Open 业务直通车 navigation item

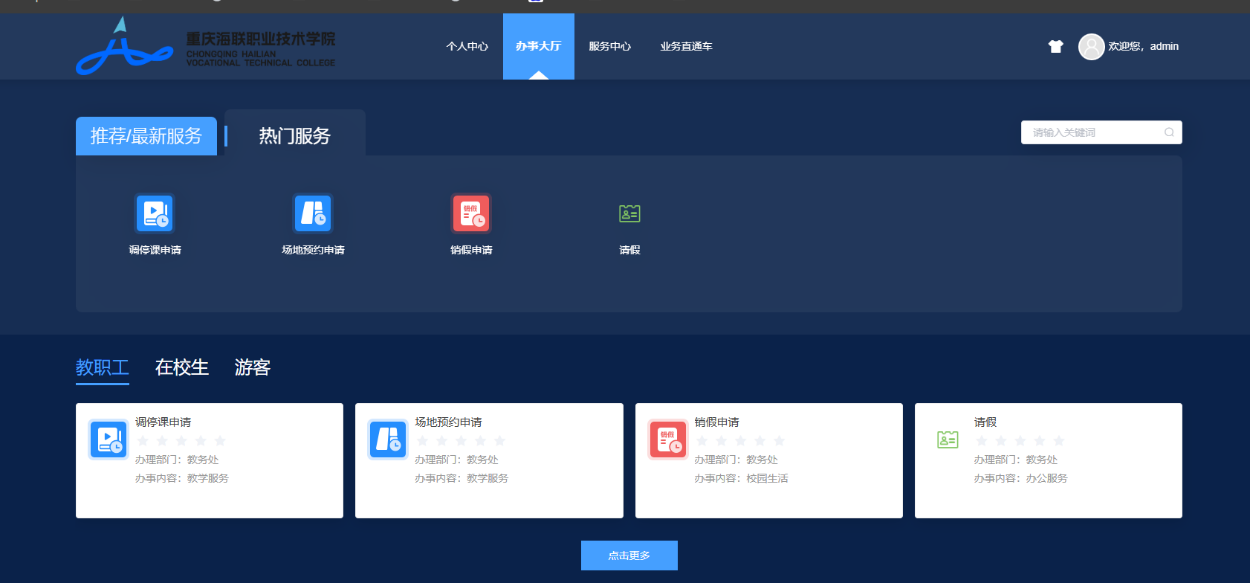coord(686,46)
